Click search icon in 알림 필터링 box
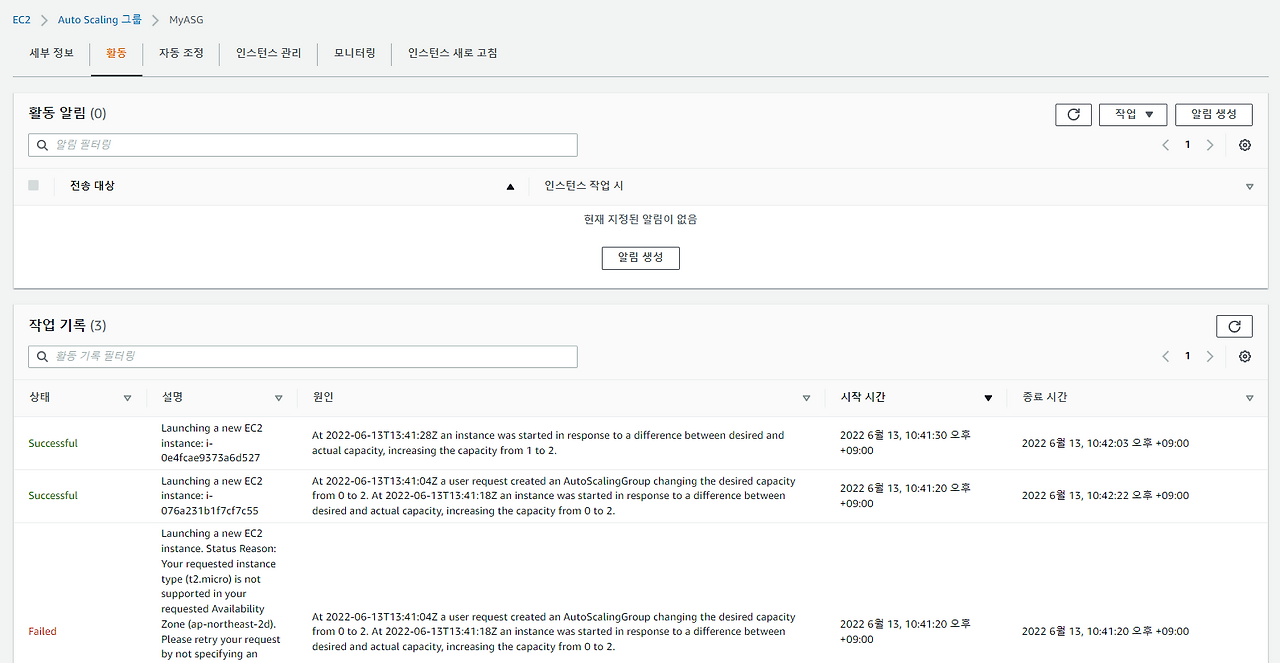 43,145
